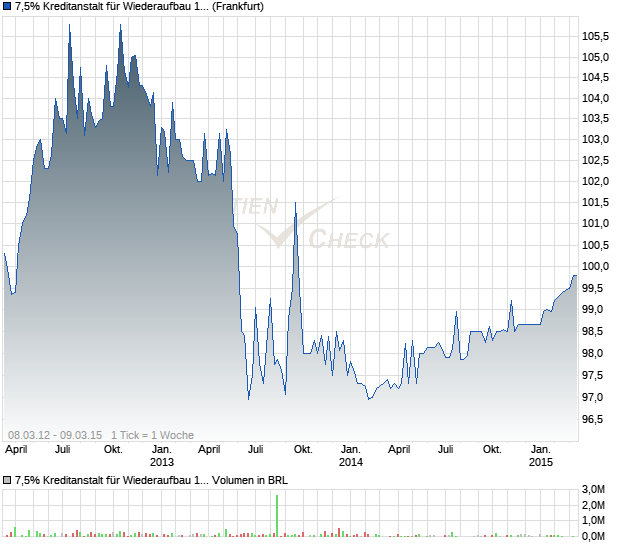The height and width of the screenshot is (546, 620).
Task: Click the 102,0 price axis label
Action: (595, 181)
